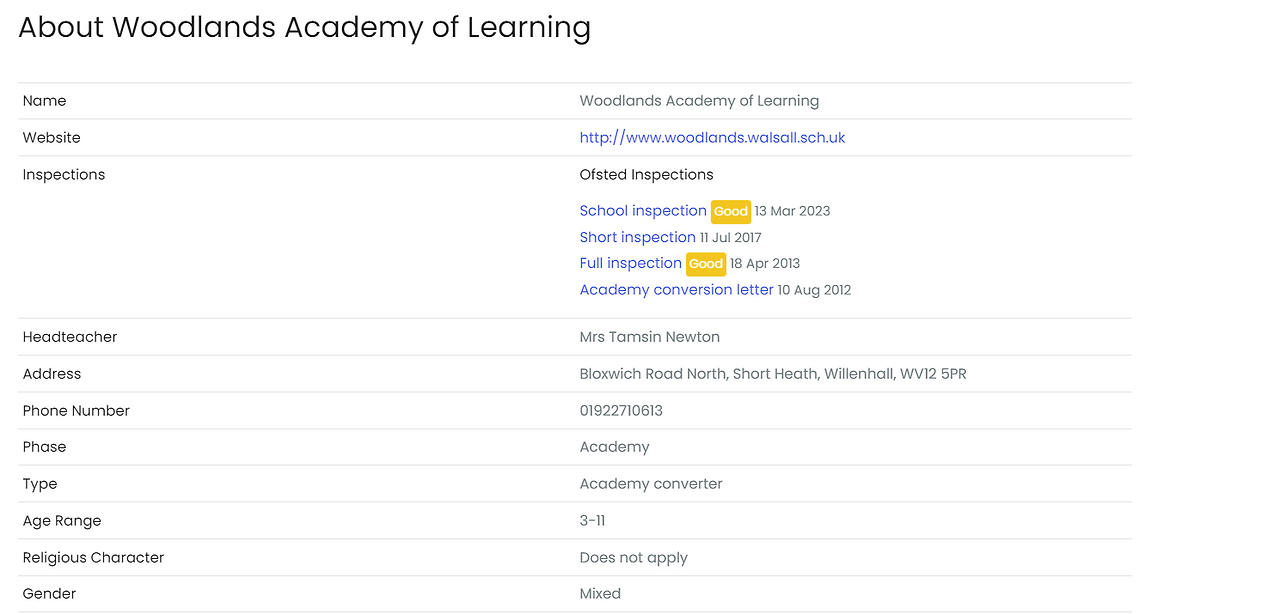This screenshot has height=614, width=1280.
Task: Click the Ofsted Inspections subheading
Action: click(x=646, y=175)
